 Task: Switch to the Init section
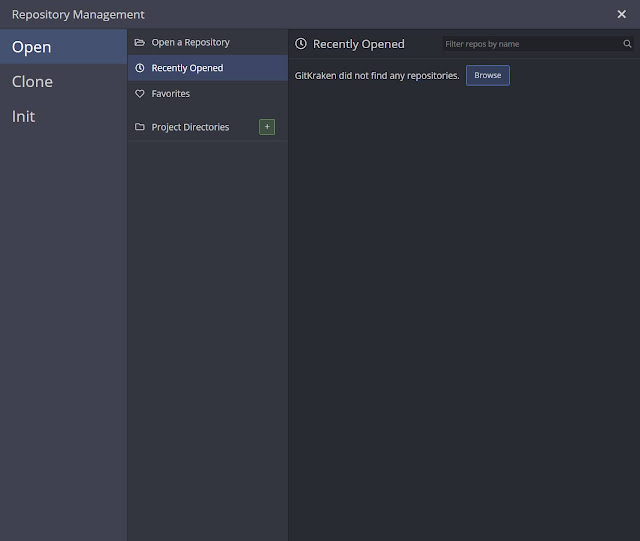[x=63, y=116]
